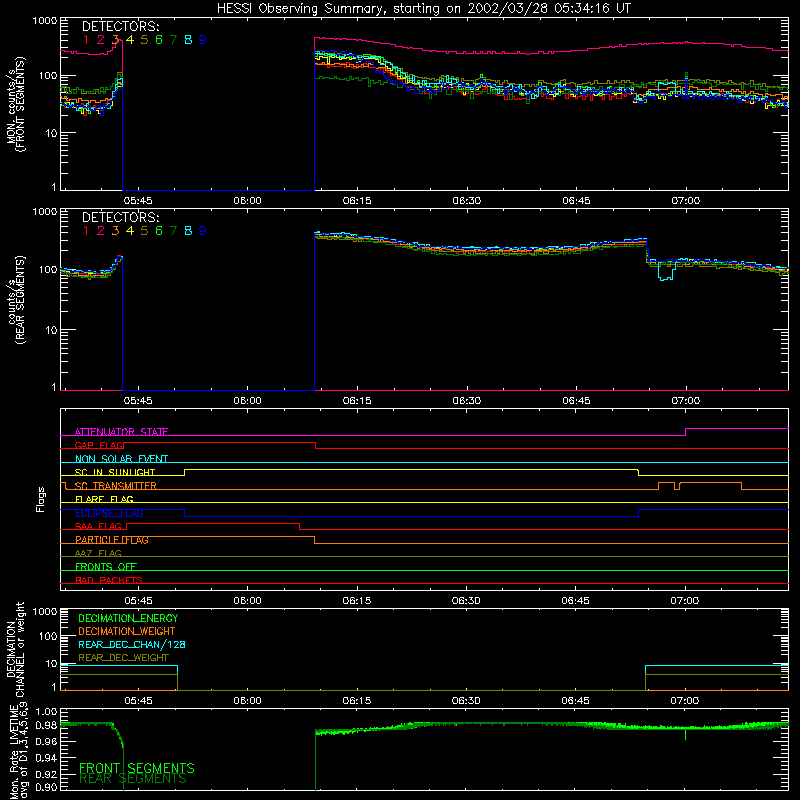The width and height of the screenshot is (800, 800).
Task: Select detector 1 in front segments legend
Action: pos(86,40)
